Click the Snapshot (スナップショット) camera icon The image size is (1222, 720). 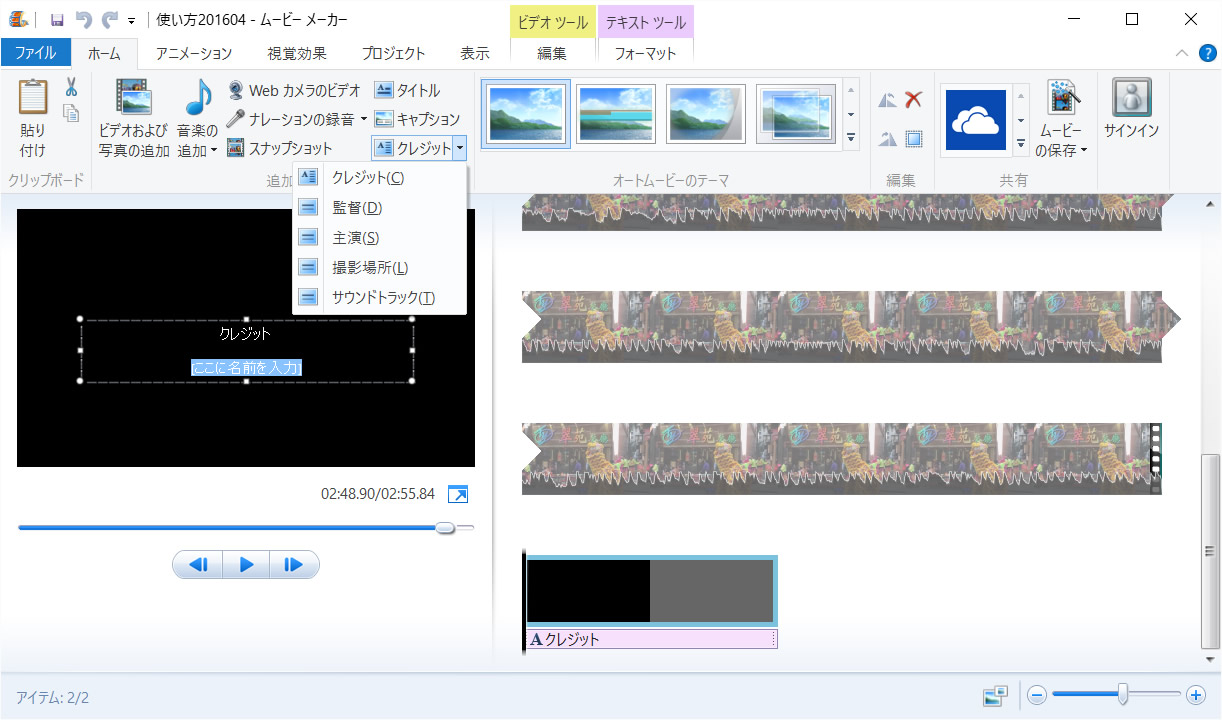236,149
